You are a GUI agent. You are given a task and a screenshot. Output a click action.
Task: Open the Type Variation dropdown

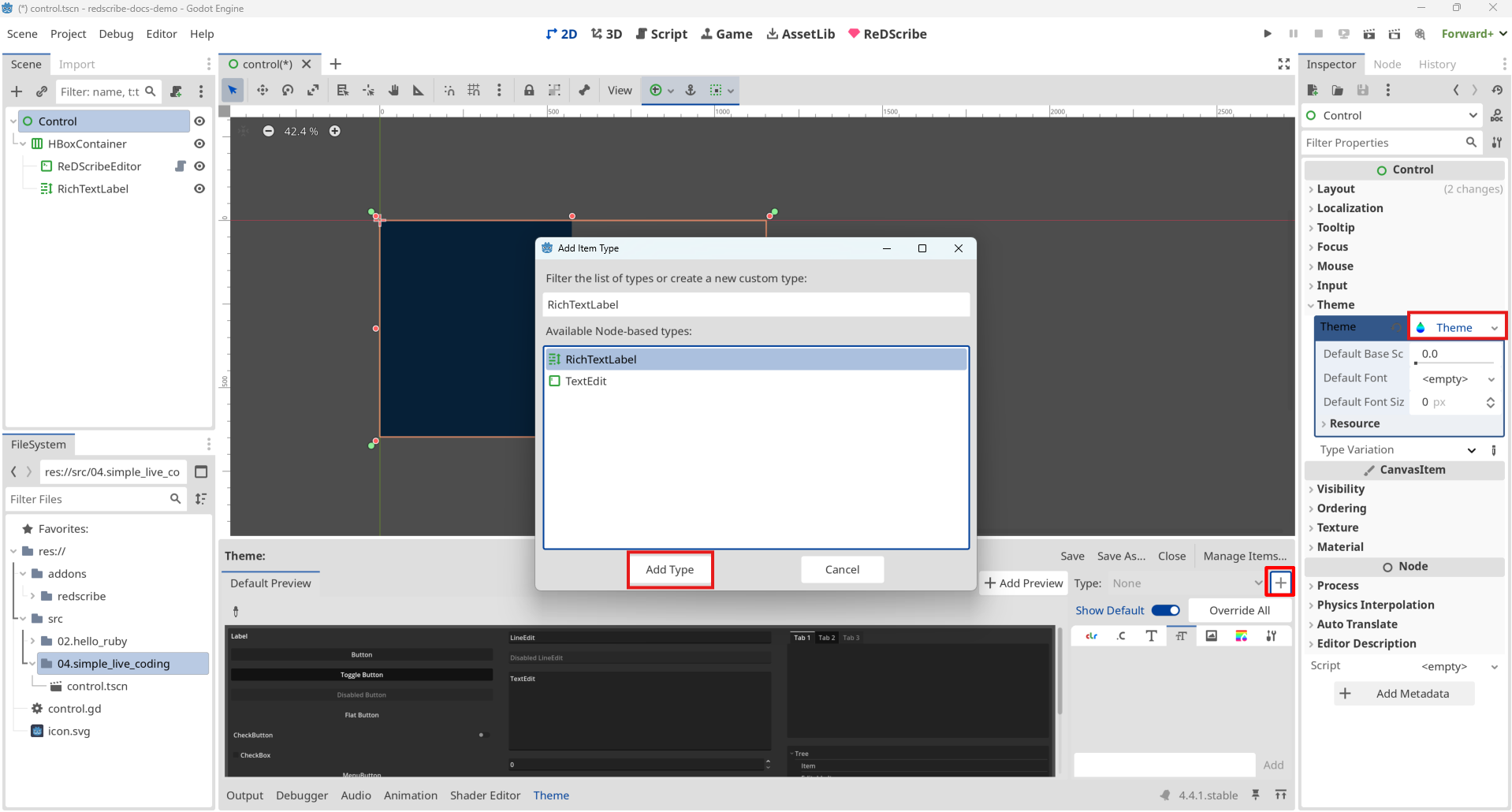1471,450
